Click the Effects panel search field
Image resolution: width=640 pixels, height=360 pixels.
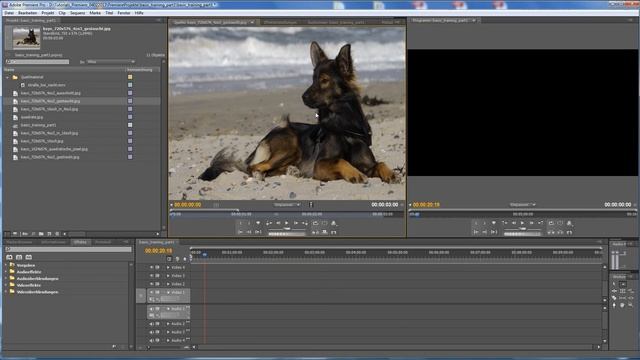coord(69,249)
